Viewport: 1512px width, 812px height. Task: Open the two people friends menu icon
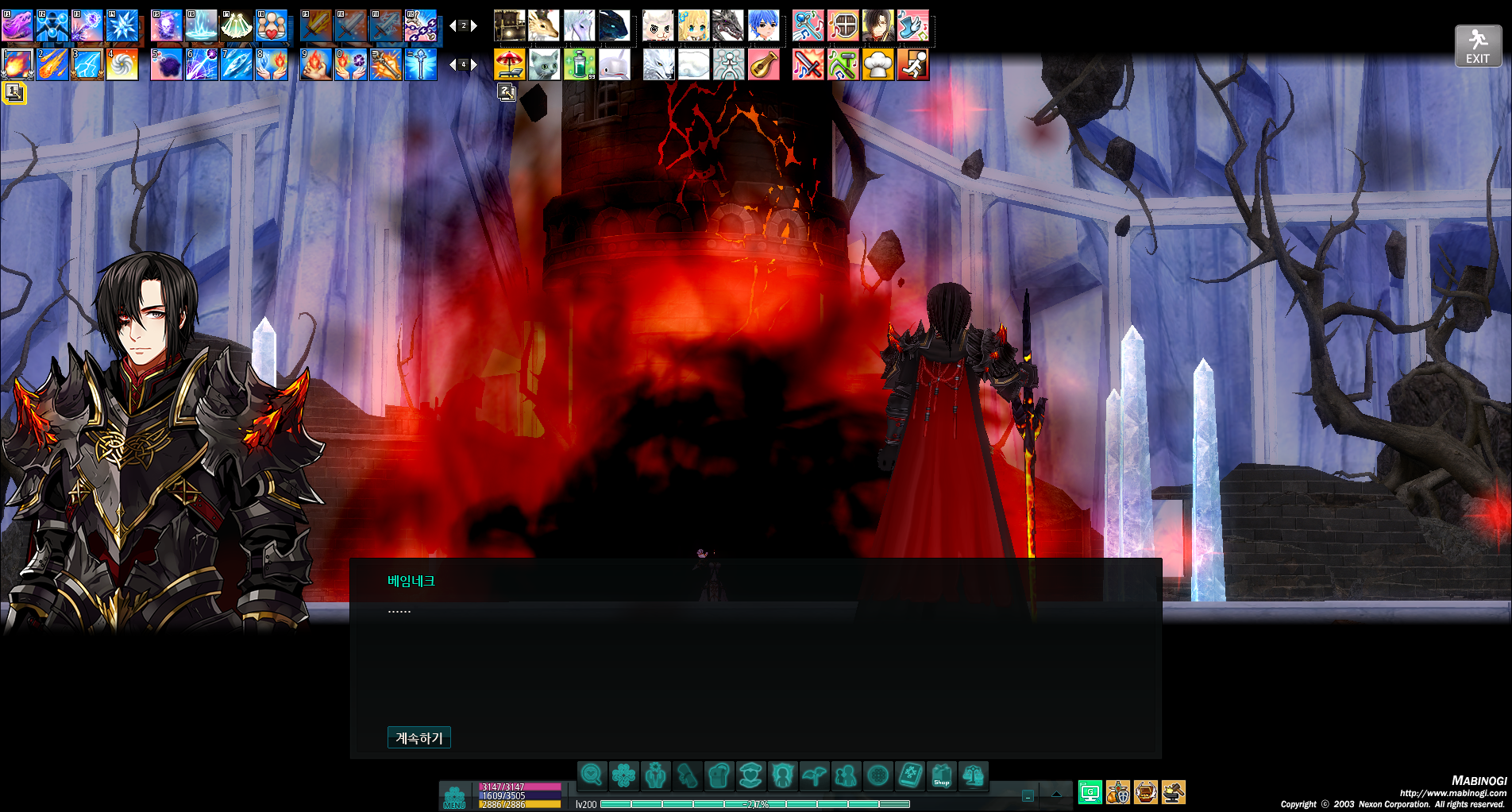click(846, 775)
